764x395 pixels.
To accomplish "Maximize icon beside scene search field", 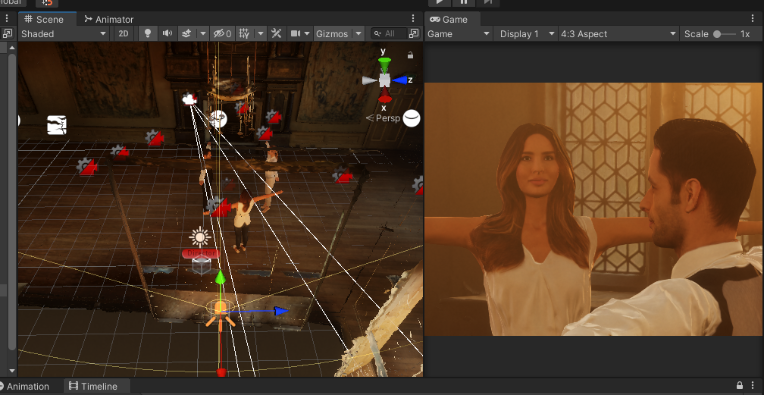I will click(414, 34).
